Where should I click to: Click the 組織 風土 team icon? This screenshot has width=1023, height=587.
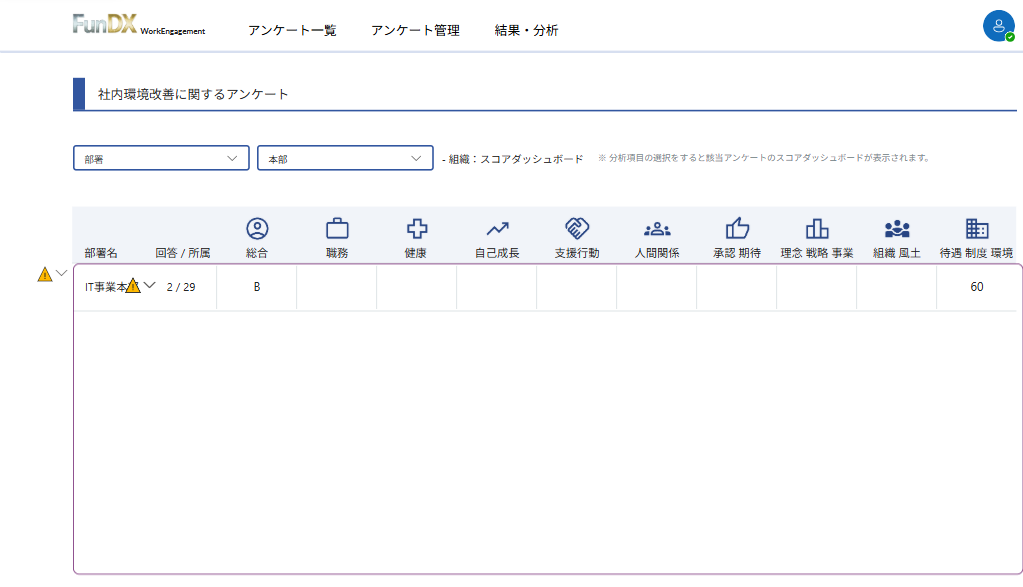tap(897, 228)
